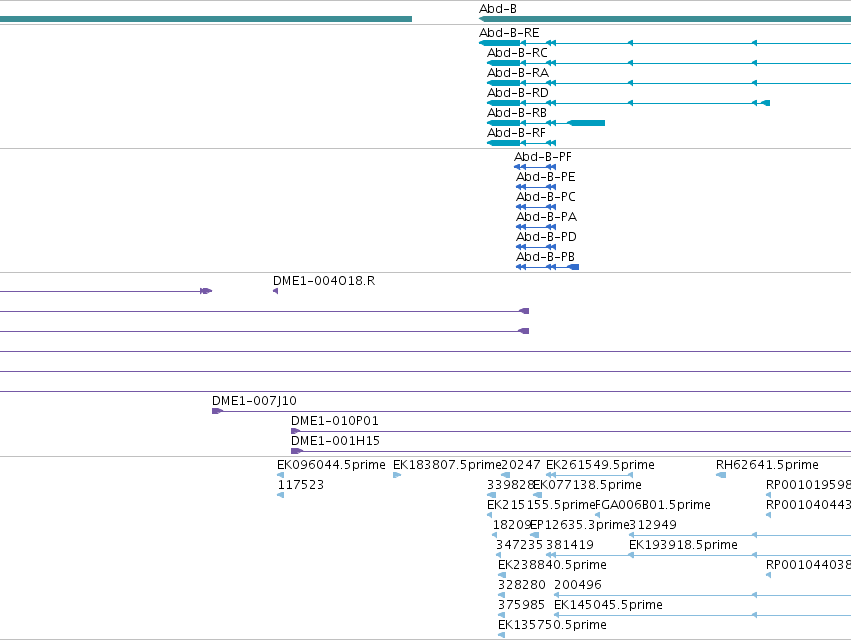Click the FGA006B01.5prime arrow glyph
The image size is (851, 640).
598,515
